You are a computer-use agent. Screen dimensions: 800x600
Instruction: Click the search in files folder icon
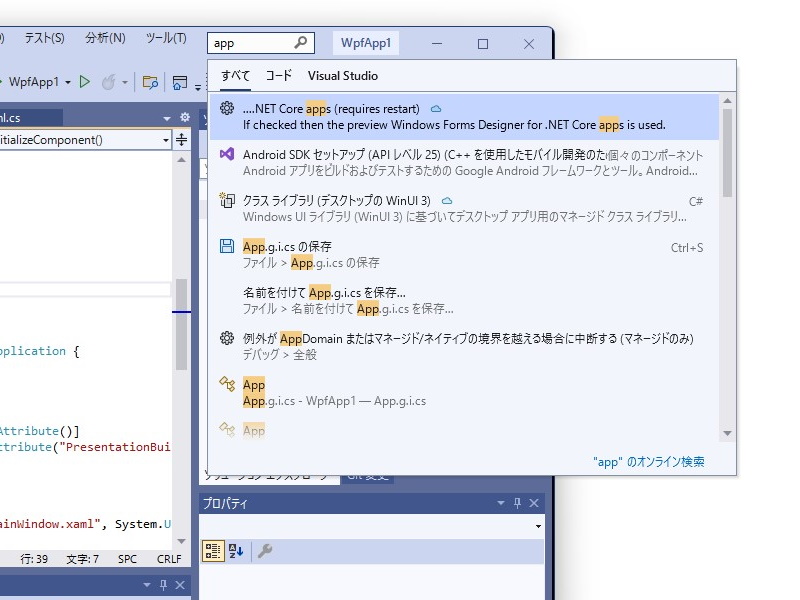(150, 82)
